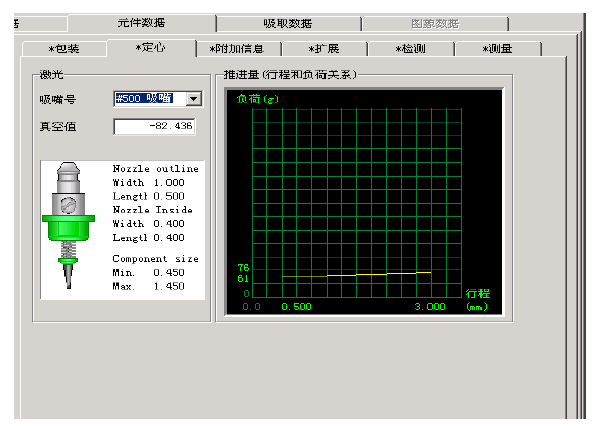The height and width of the screenshot is (426, 600).
Task: Click the green nozzle illustration
Action: coord(68,225)
